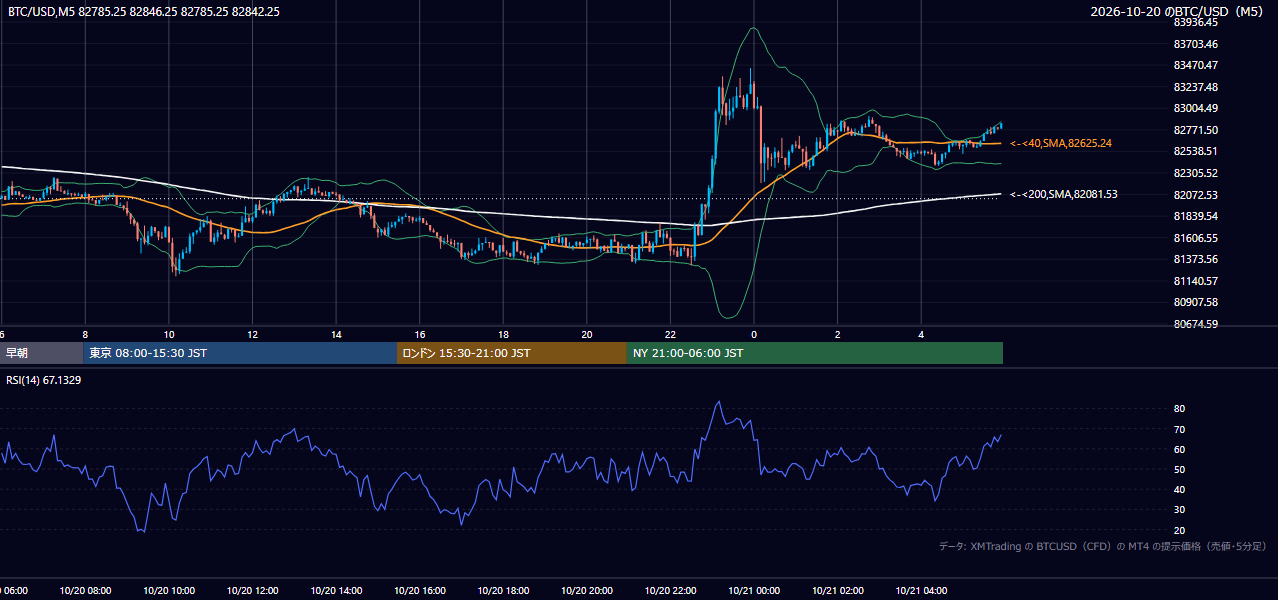This screenshot has height=600, width=1278.
Task: Click price axis label 83470.47
Action: tap(1195, 65)
